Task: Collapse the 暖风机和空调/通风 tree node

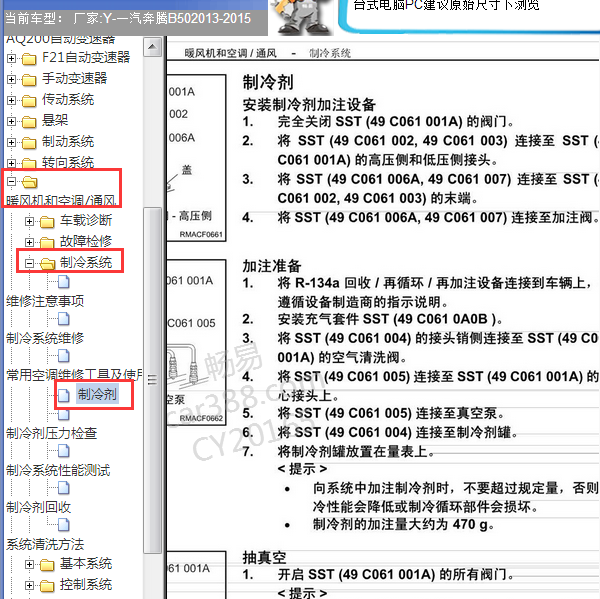Action: pyautogui.click(x=11, y=181)
